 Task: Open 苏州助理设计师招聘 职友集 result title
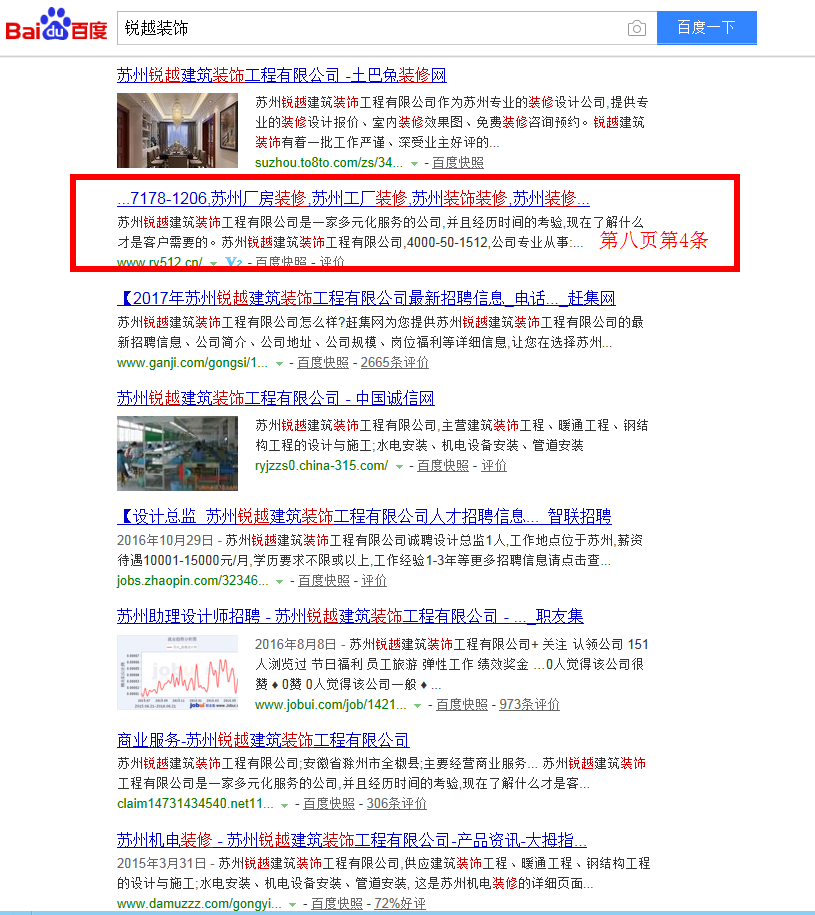(x=350, y=616)
